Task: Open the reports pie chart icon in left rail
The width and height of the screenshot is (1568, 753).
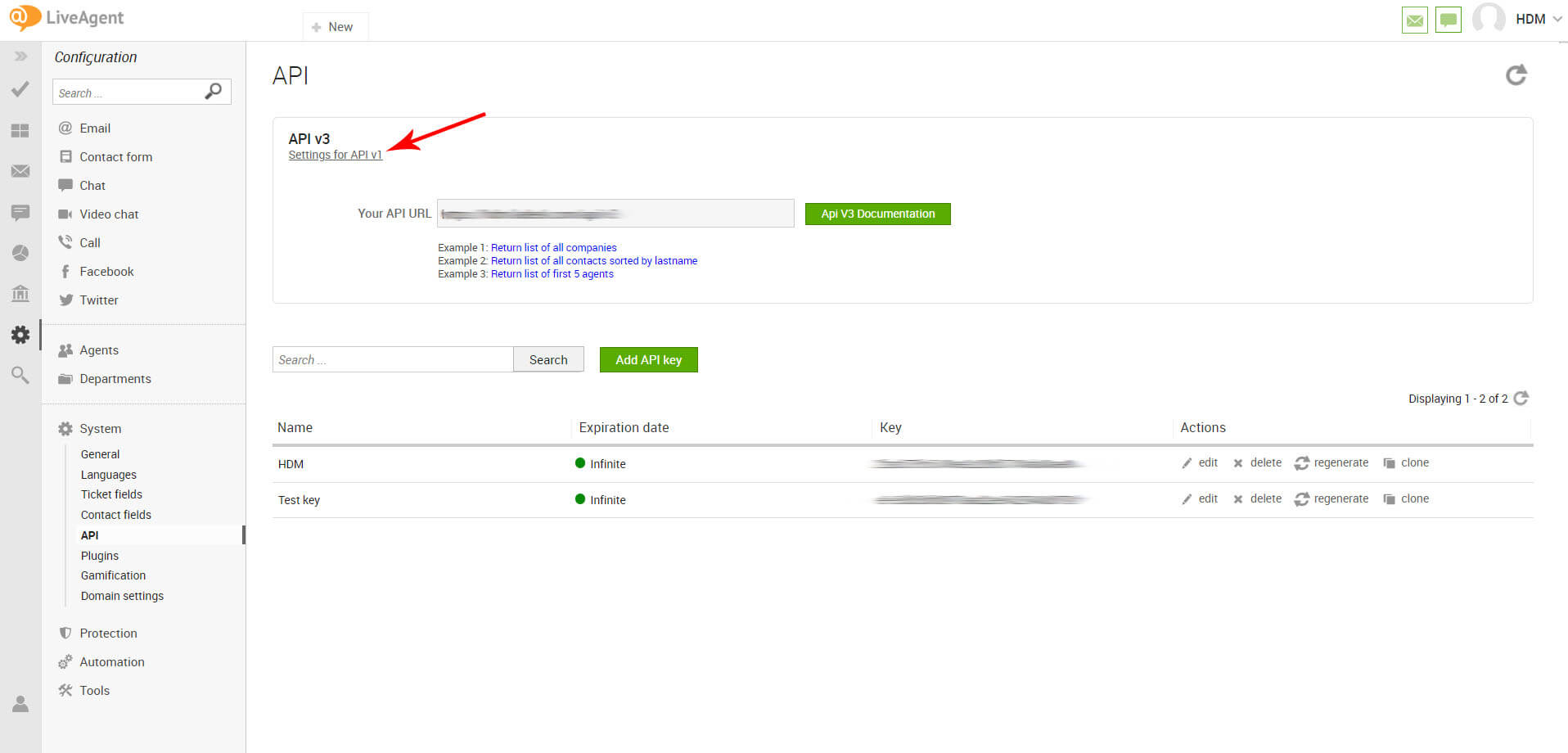Action: click(x=20, y=253)
